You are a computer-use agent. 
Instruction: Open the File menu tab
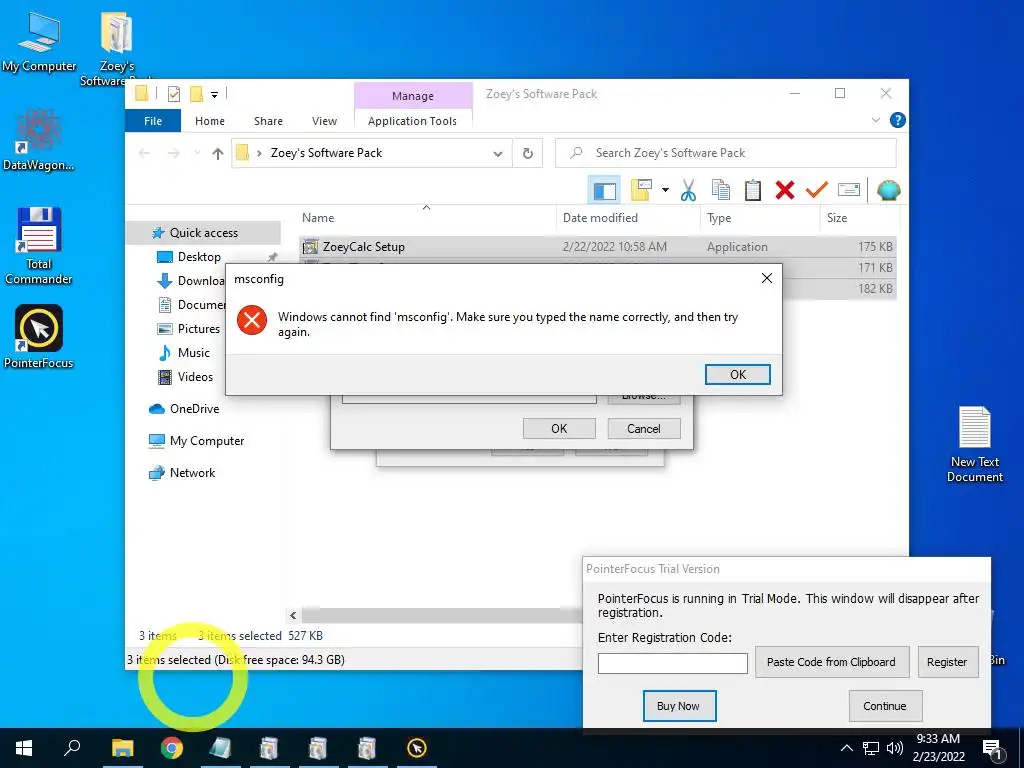[x=153, y=121]
